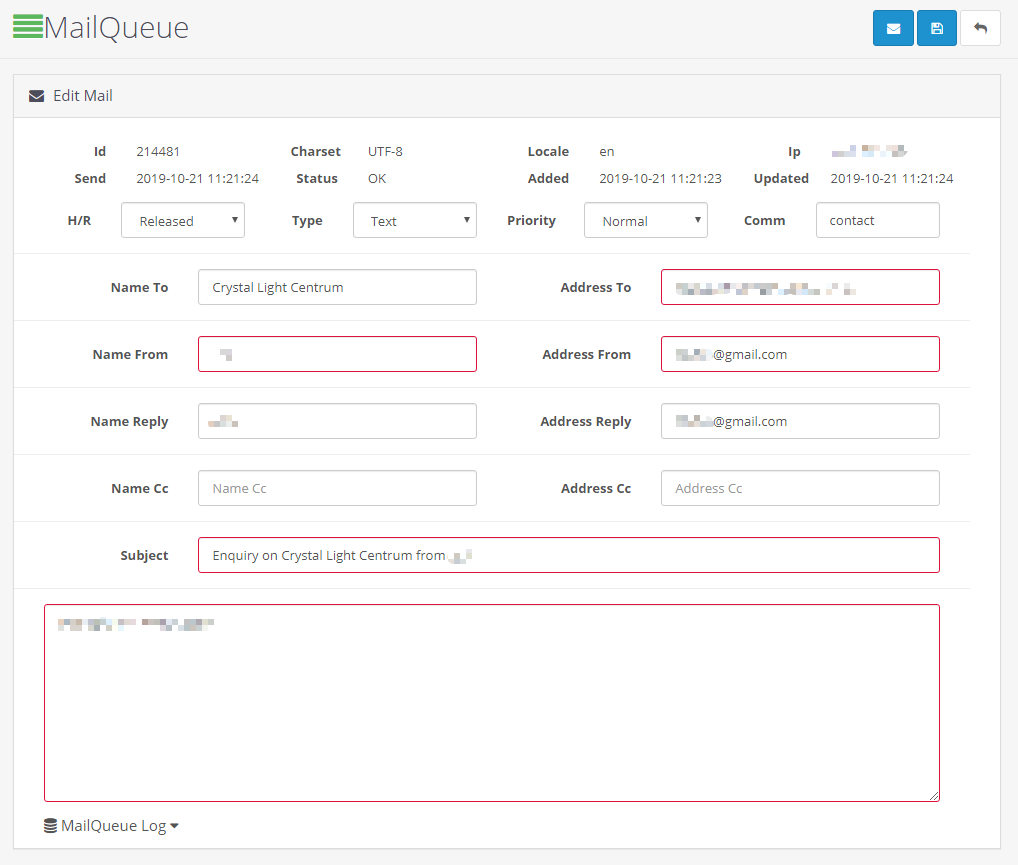Click the Send timestamp 2019-10-21 11:21:24
The image size is (1018, 865).
point(197,178)
